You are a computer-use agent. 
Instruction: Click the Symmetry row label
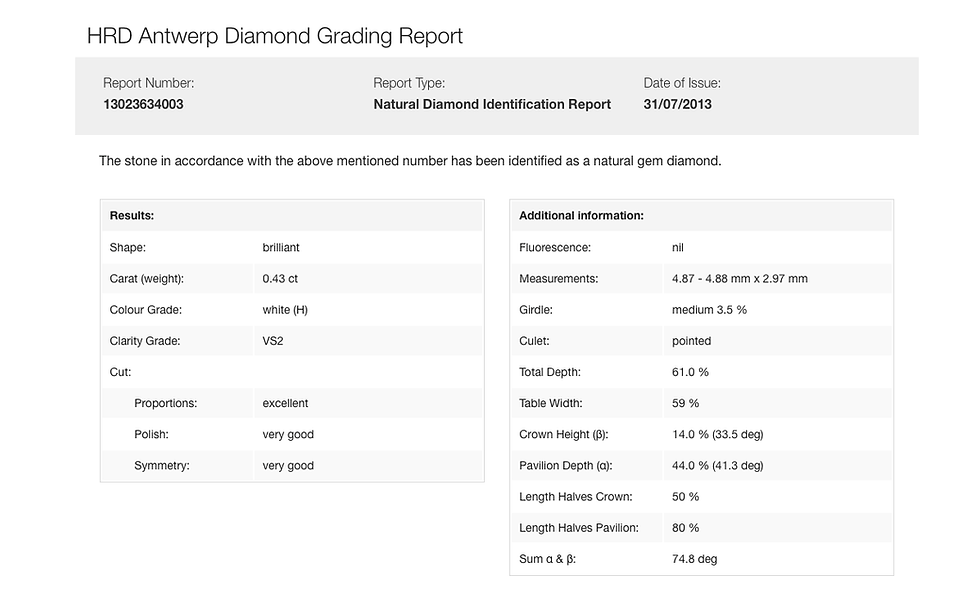pos(162,466)
